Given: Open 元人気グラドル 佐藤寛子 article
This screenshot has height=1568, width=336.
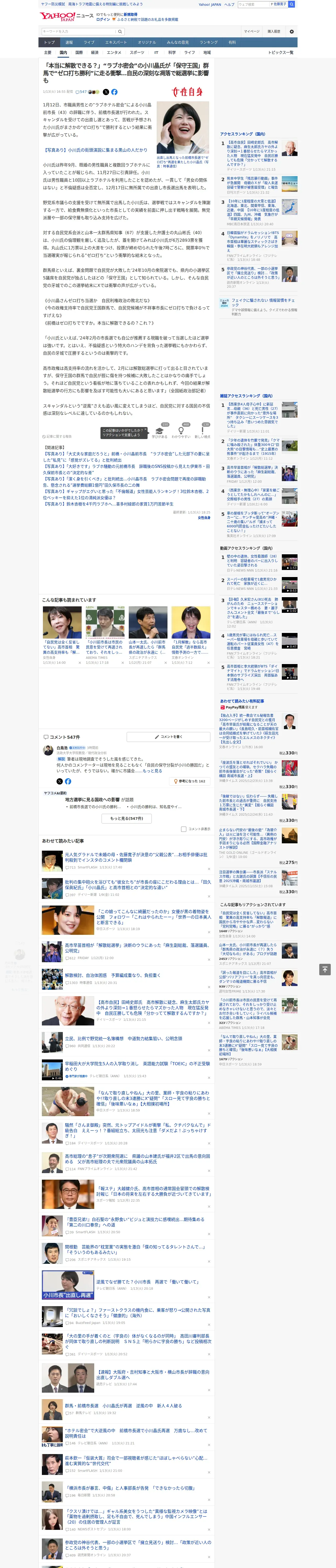Looking at the screenshot, I should 136,857.
